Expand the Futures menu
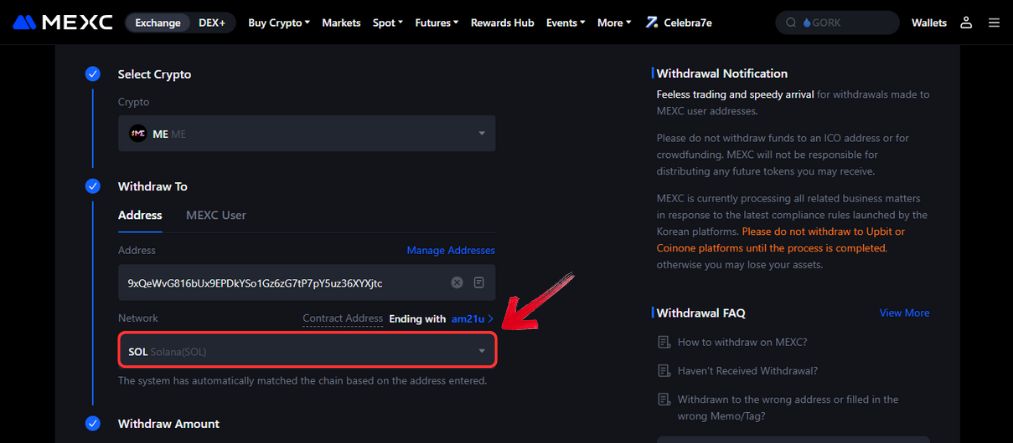The width and height of the screenshot is (1013, 443). click(437, 23)
